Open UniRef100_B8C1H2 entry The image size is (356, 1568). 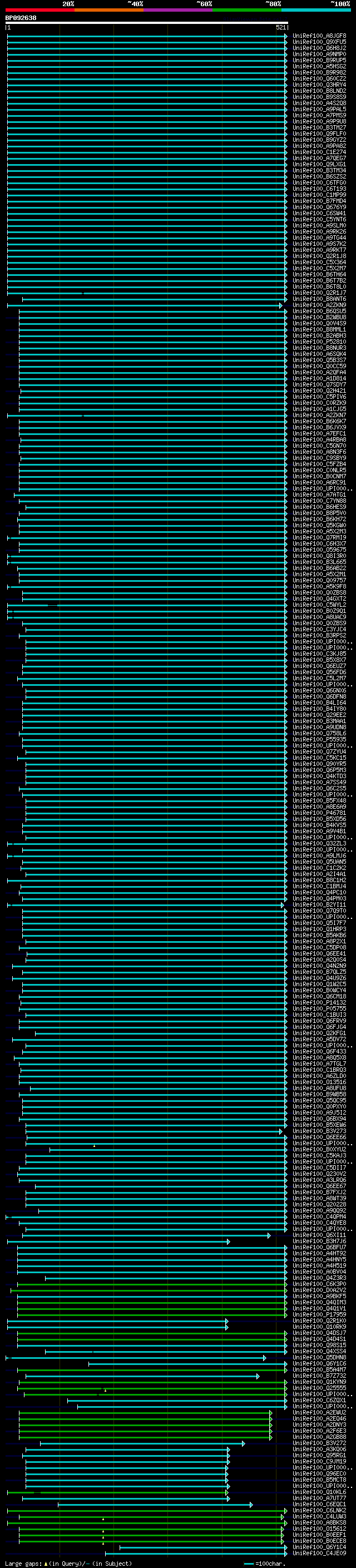pyautogui.click(x=319, y=880)
